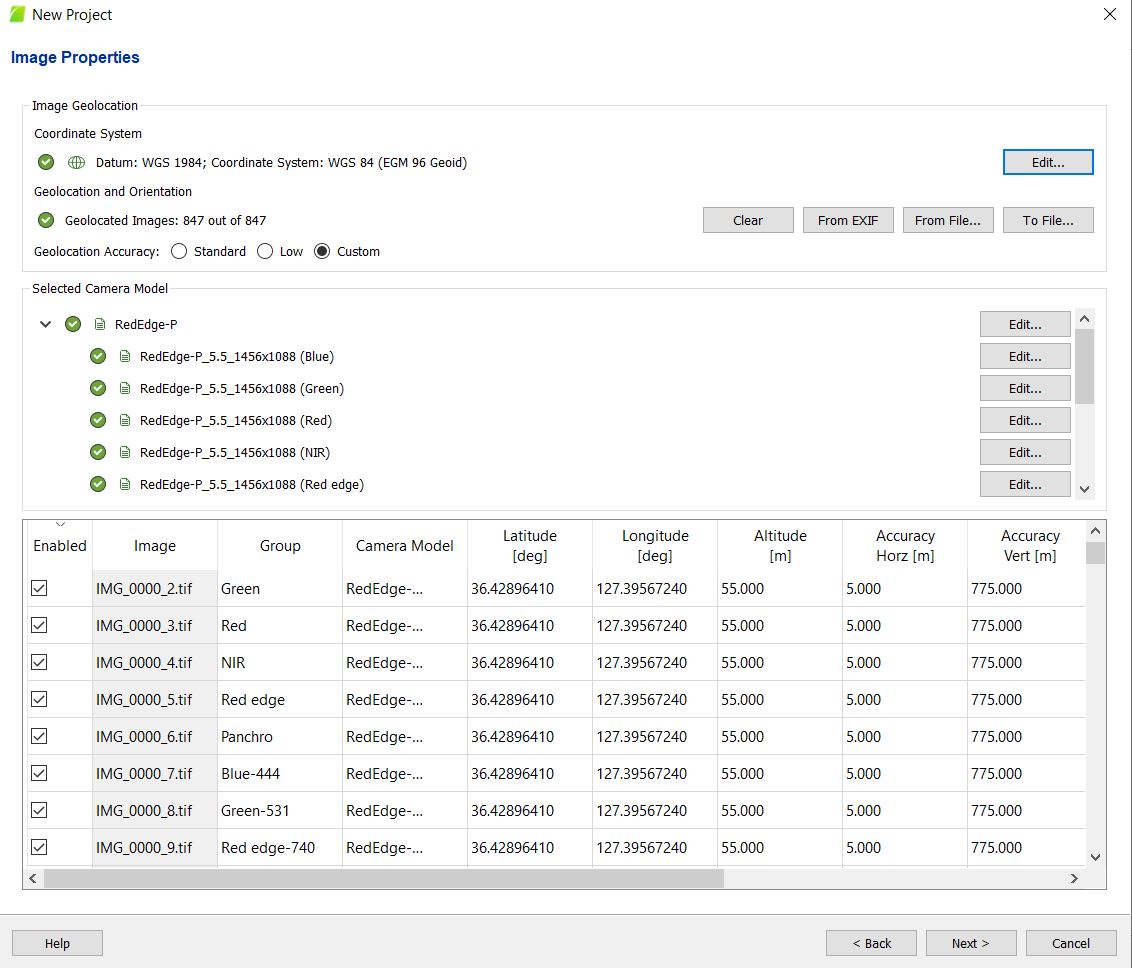The image size is (1132, 968).
Task: Click green check icon beside RedEdge-P parent
Action: tap(73, 324)
